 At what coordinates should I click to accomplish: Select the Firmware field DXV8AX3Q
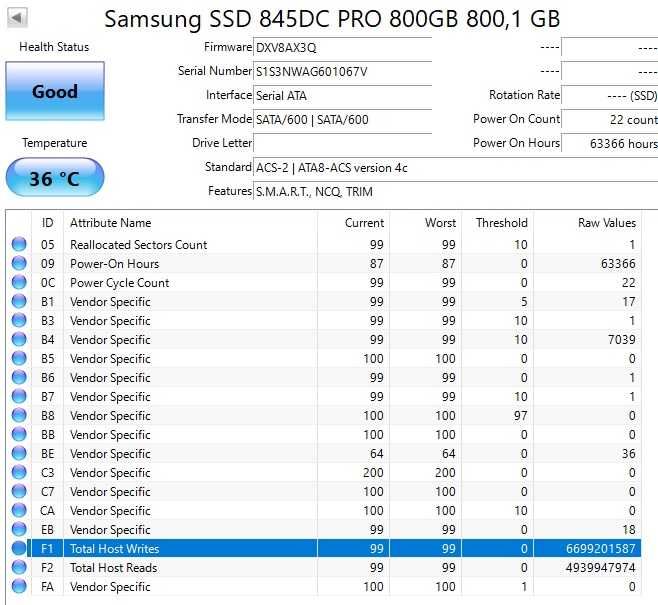click(x=342, y=47)
